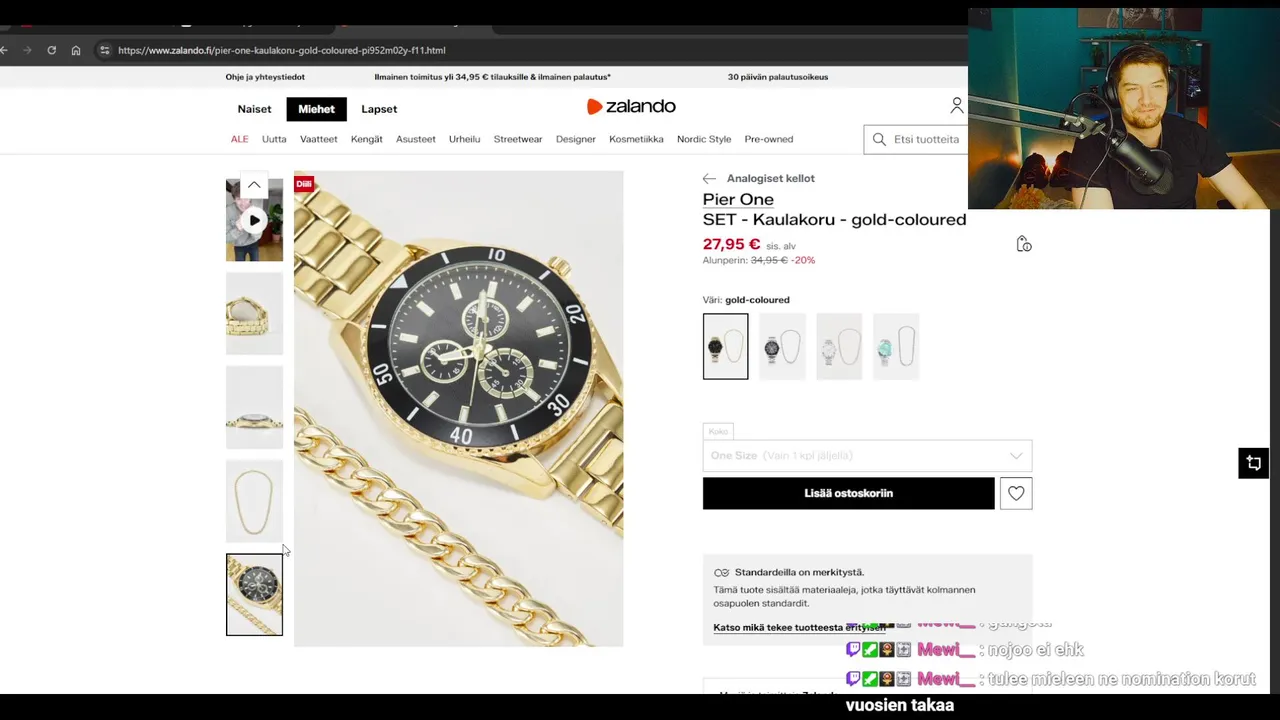Click Lisää ostoskoriin button
Image resolution: width=1280 pixels, height=720 pixels.
[848, 493]
